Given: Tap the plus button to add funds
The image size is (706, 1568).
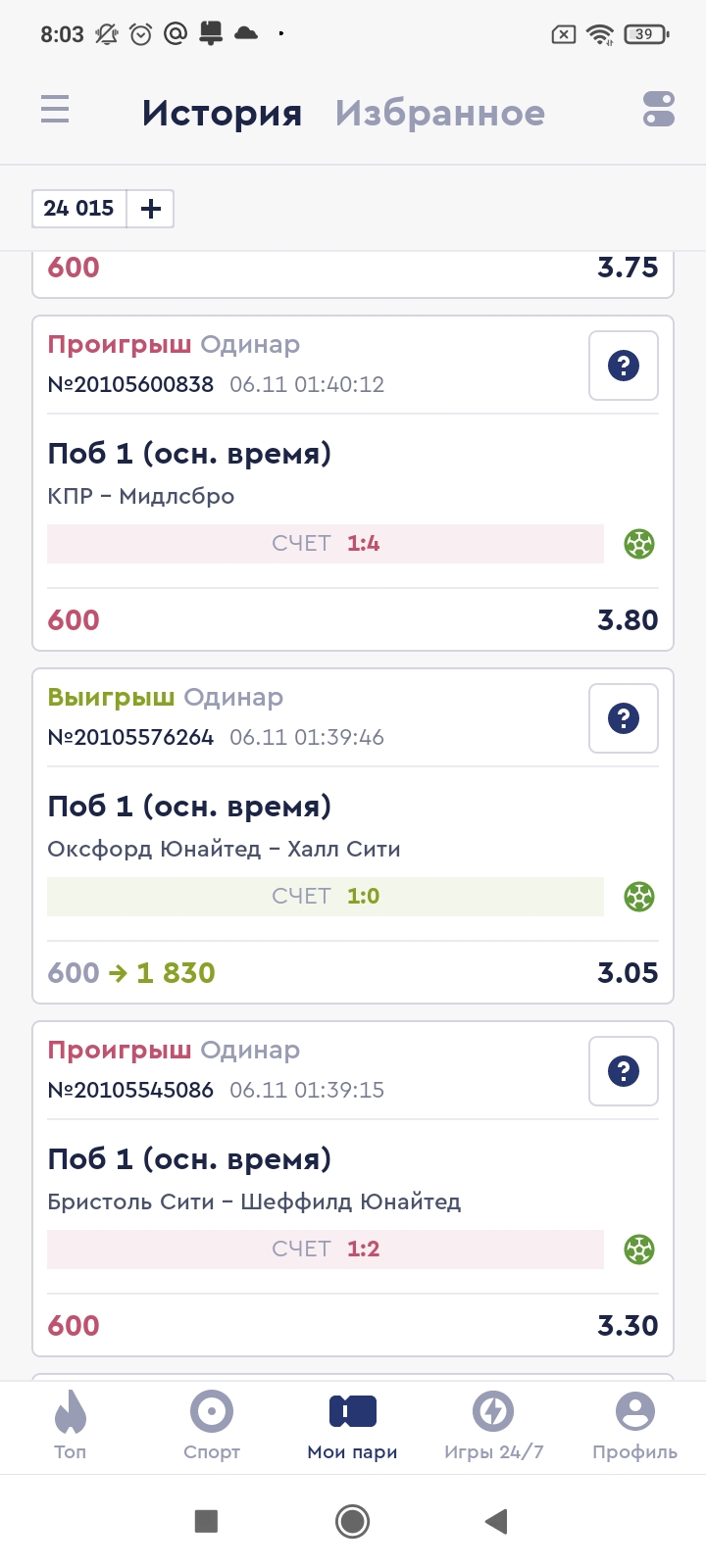Looking at the screenshot, I should (151, 209).
